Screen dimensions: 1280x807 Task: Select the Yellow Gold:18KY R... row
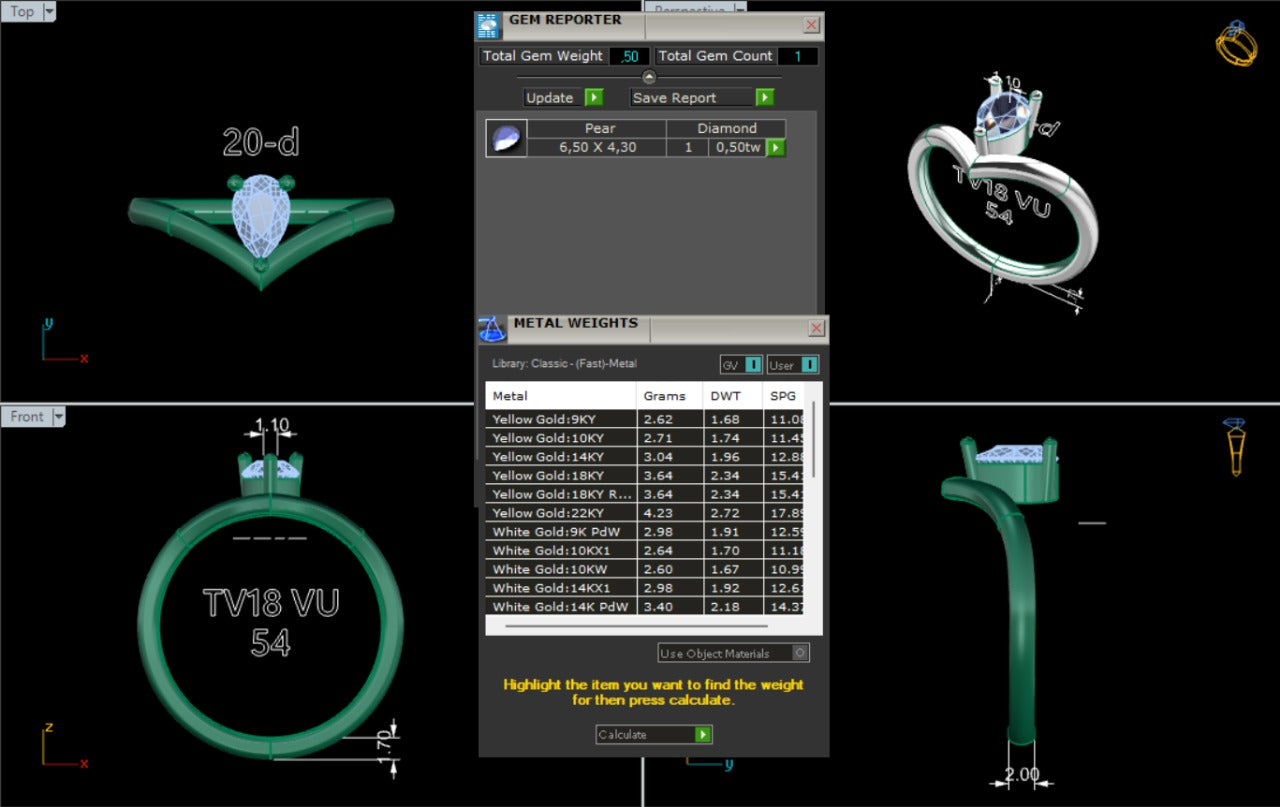646,494
